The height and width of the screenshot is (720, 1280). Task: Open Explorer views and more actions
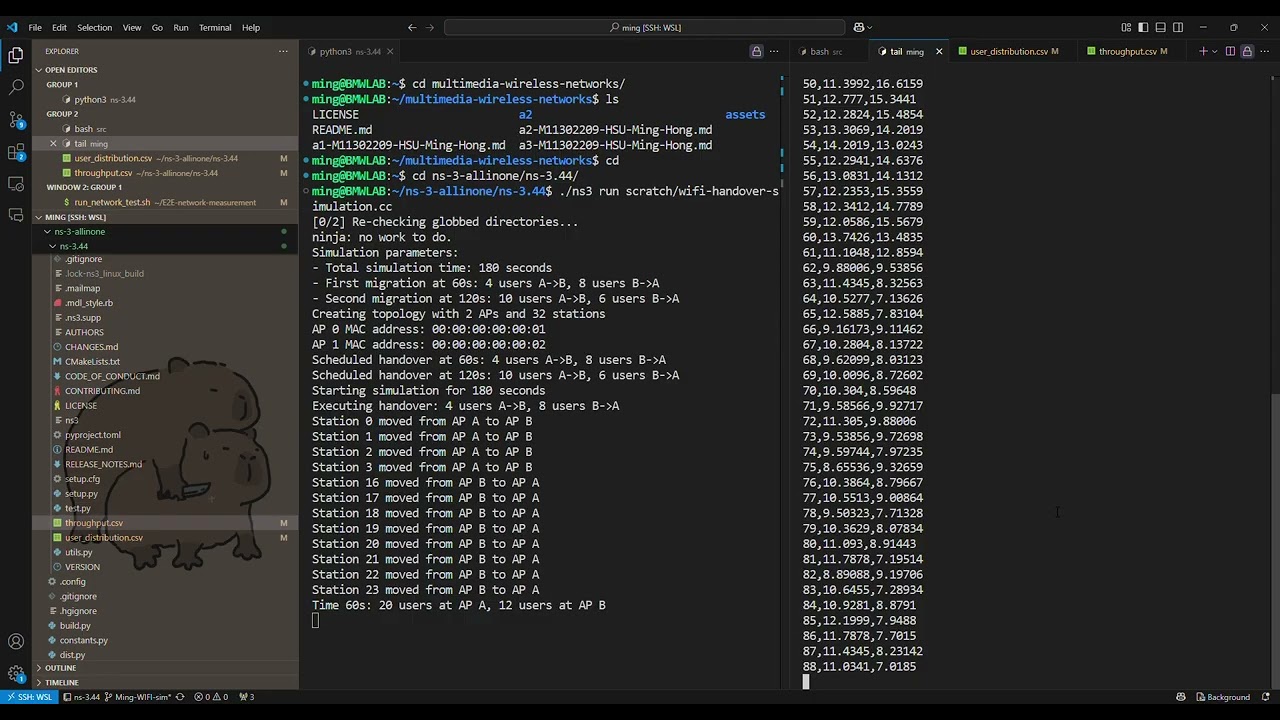[x=285, y=51]
